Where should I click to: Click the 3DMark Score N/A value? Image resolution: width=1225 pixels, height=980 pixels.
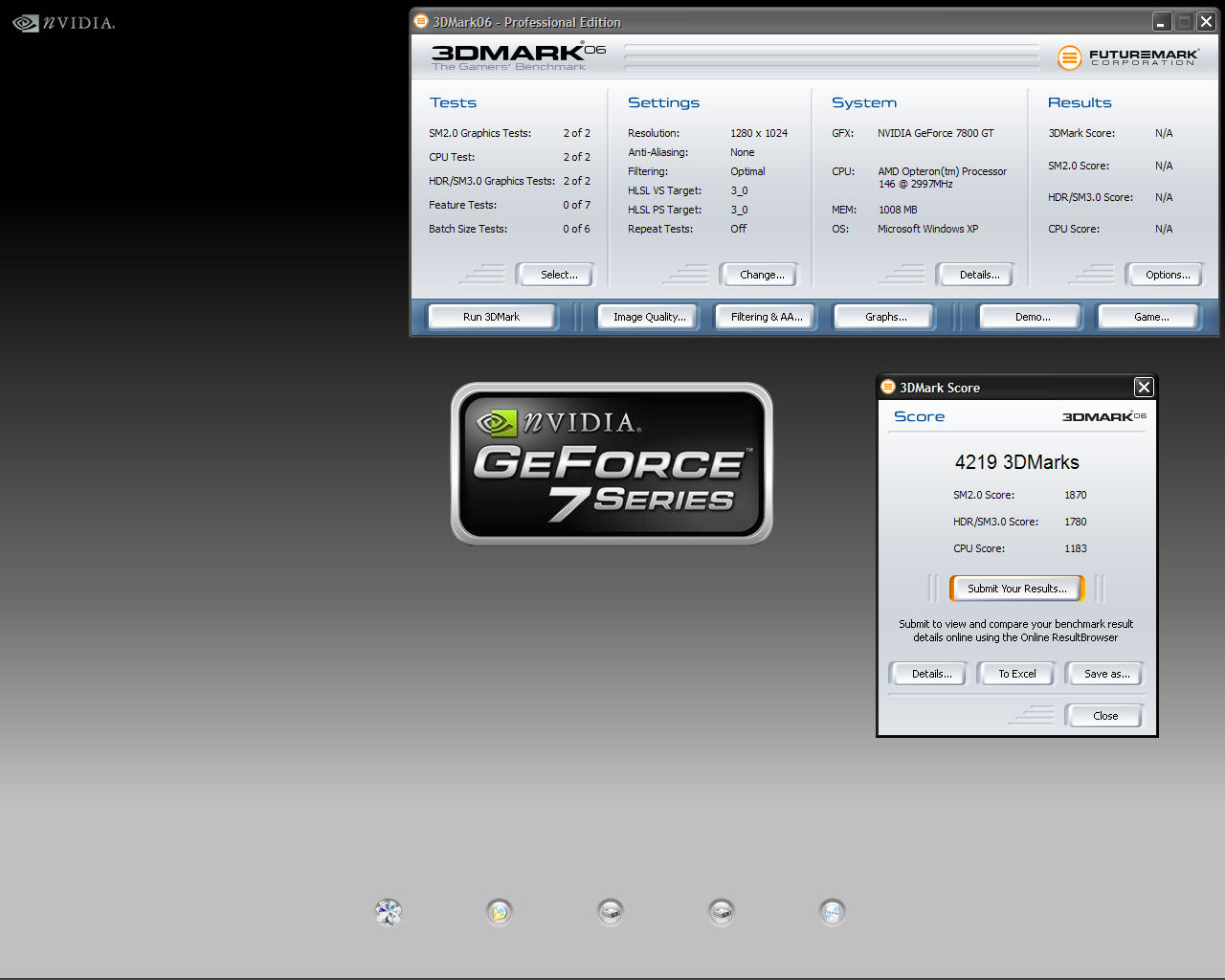1164,133
